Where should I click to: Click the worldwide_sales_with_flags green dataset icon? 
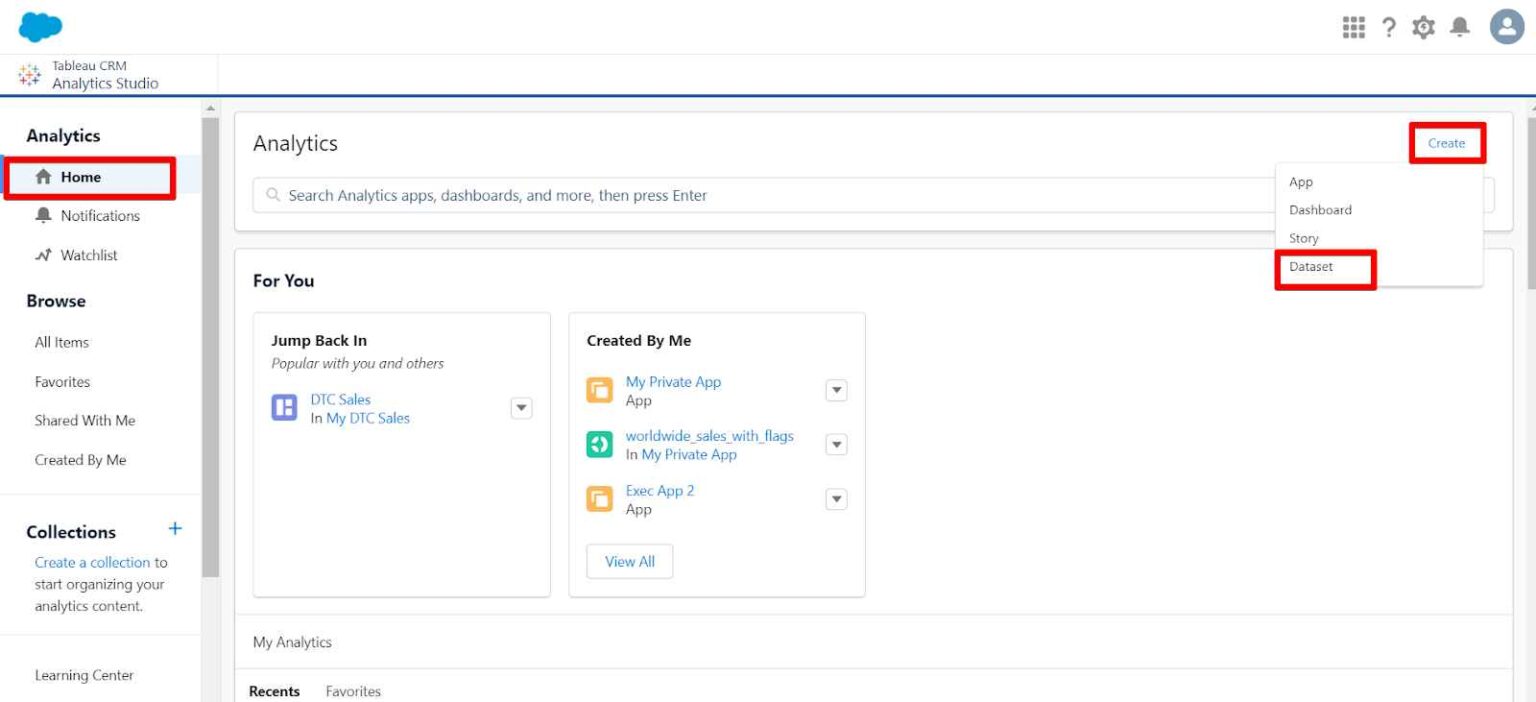pyautogui.click(x=599, y=445)
